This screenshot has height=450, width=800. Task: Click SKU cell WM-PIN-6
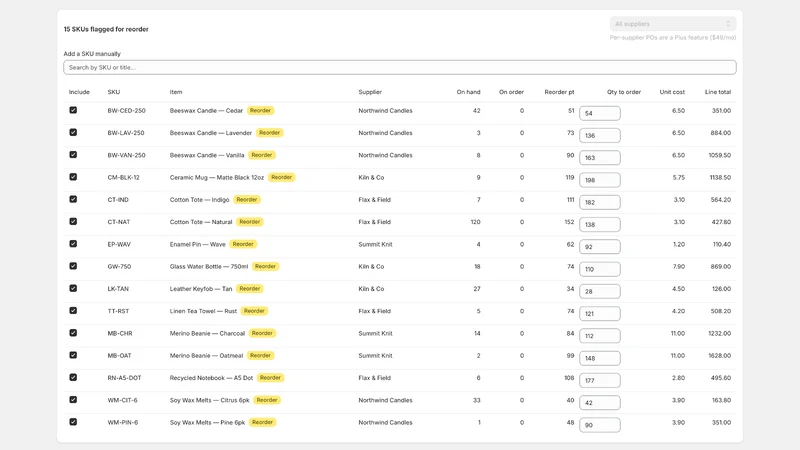[122, 422]
